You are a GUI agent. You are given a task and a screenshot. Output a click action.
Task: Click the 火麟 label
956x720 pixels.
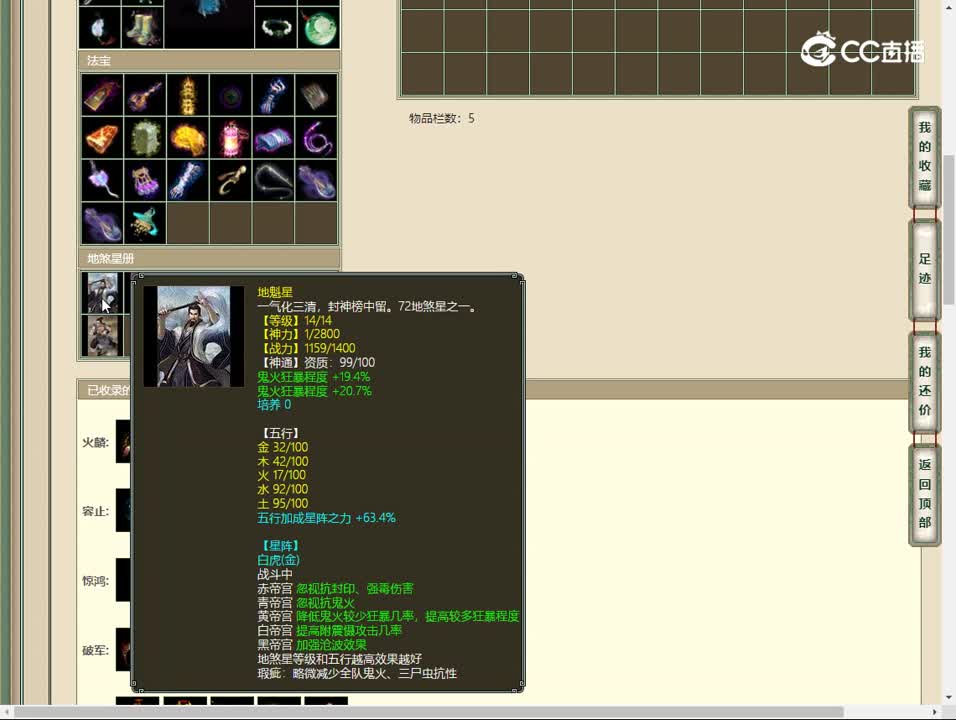pyautogui.click(x=96, y=443)
